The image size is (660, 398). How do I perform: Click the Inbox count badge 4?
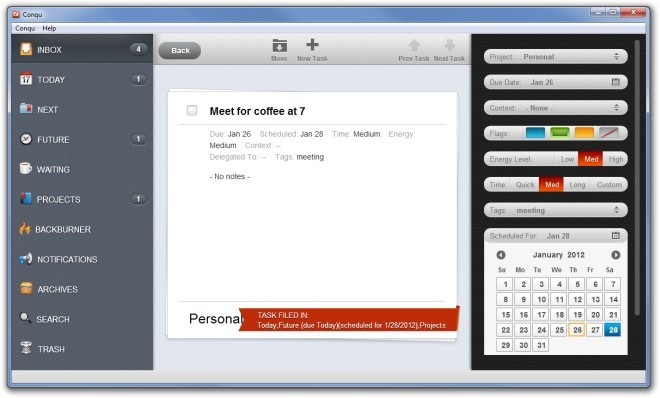[138, 49]
